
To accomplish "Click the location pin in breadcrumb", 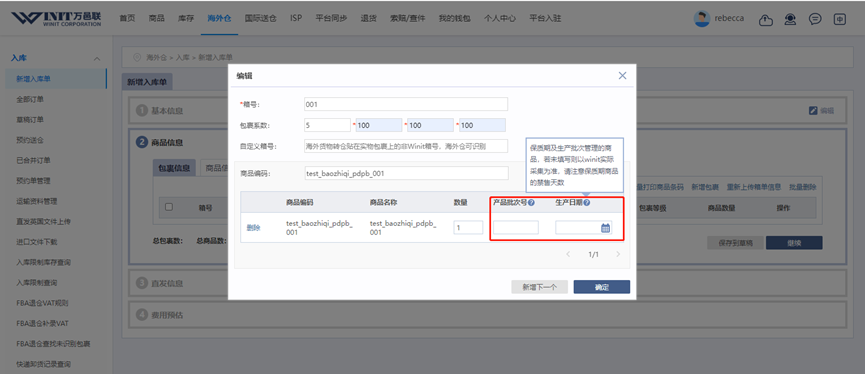I will click(137, 57).
